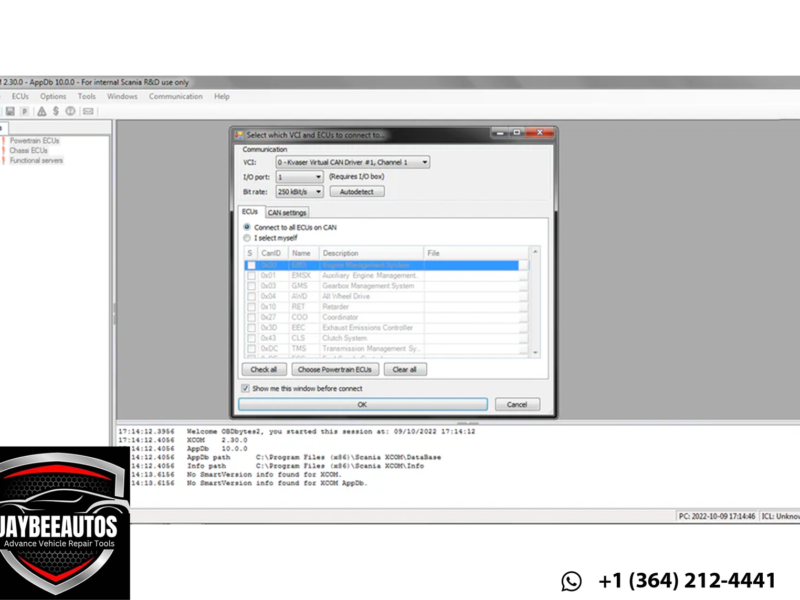Image resolution: width=800 pixels, height=600 pixels.
Task: Click the floppy disk save icon
Action: tap(10, 112)
